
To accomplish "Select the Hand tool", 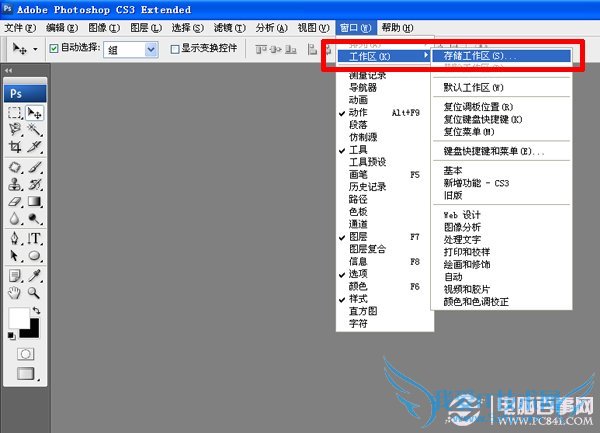I will pyautogui.click(x=15, y=293).
